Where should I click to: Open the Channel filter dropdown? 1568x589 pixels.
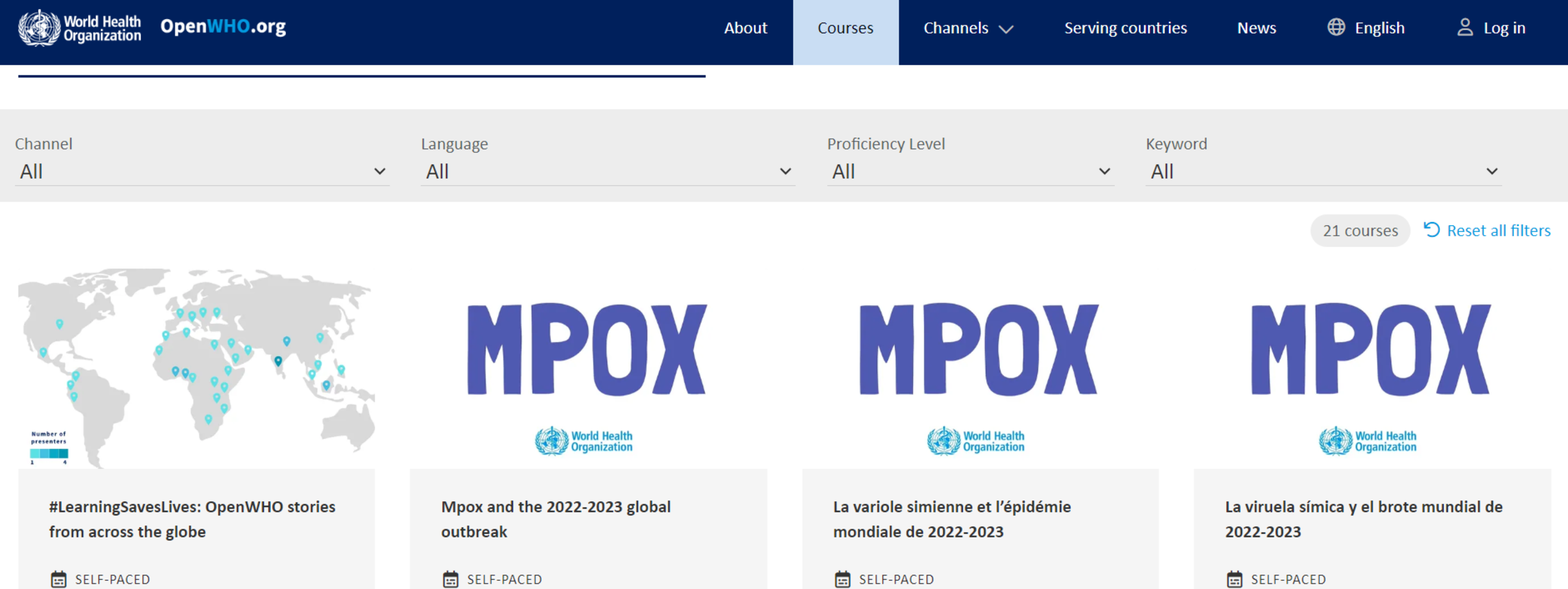(x=202, y=172)
